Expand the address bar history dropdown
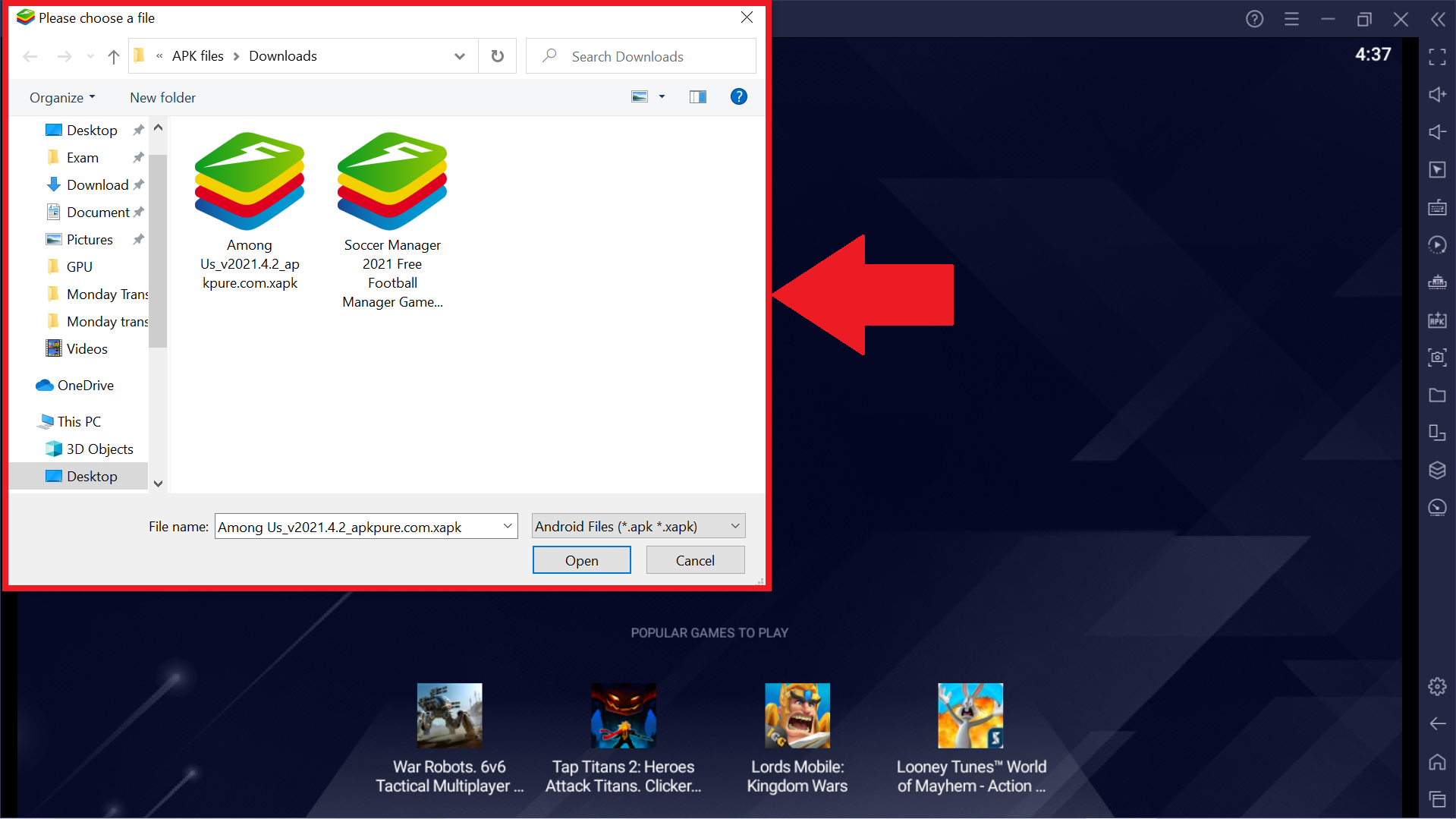The width and height of the screenshot is (1456, 819). (460, 56)
